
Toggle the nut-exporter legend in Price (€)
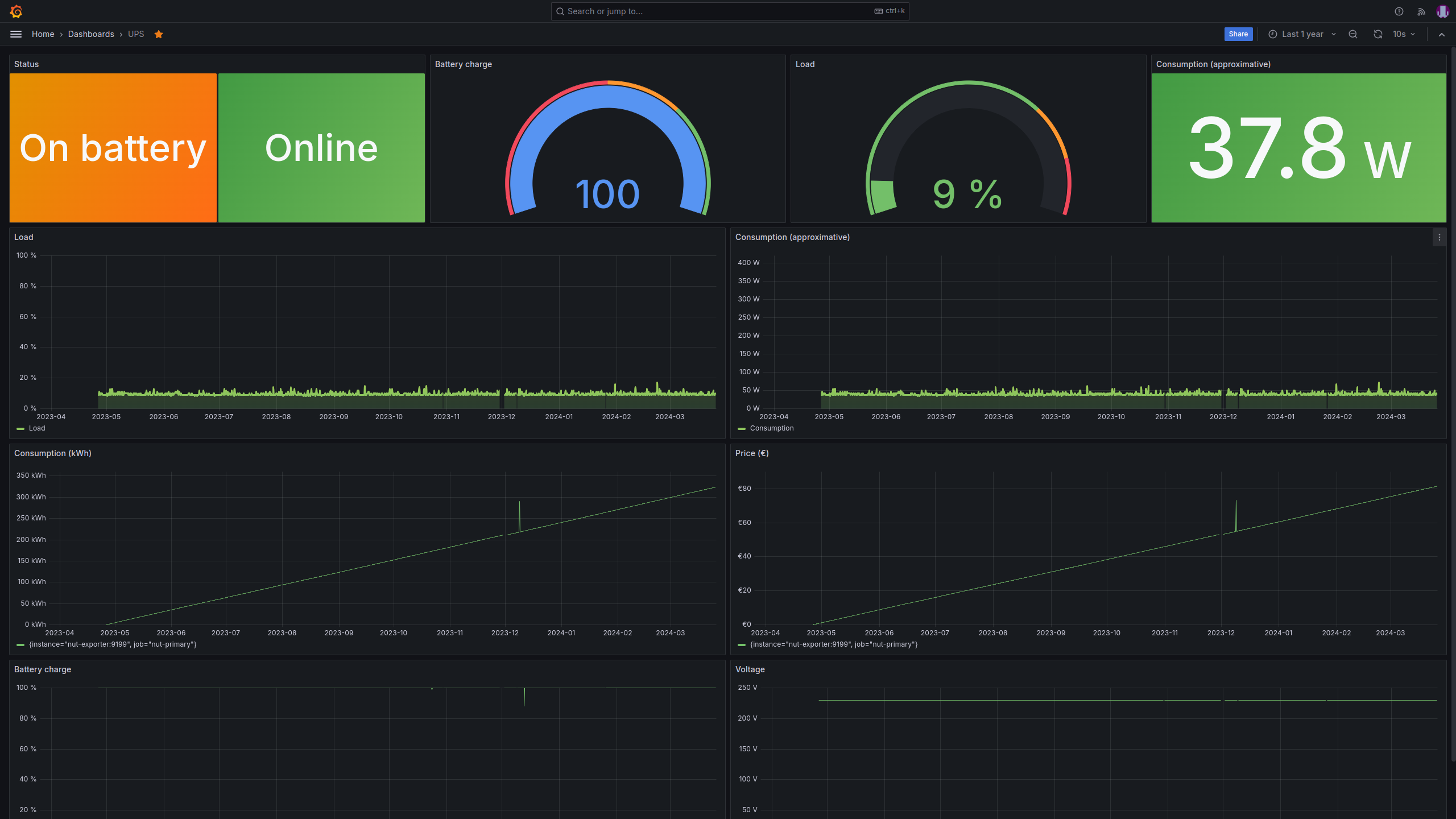[x=834, y=644]
